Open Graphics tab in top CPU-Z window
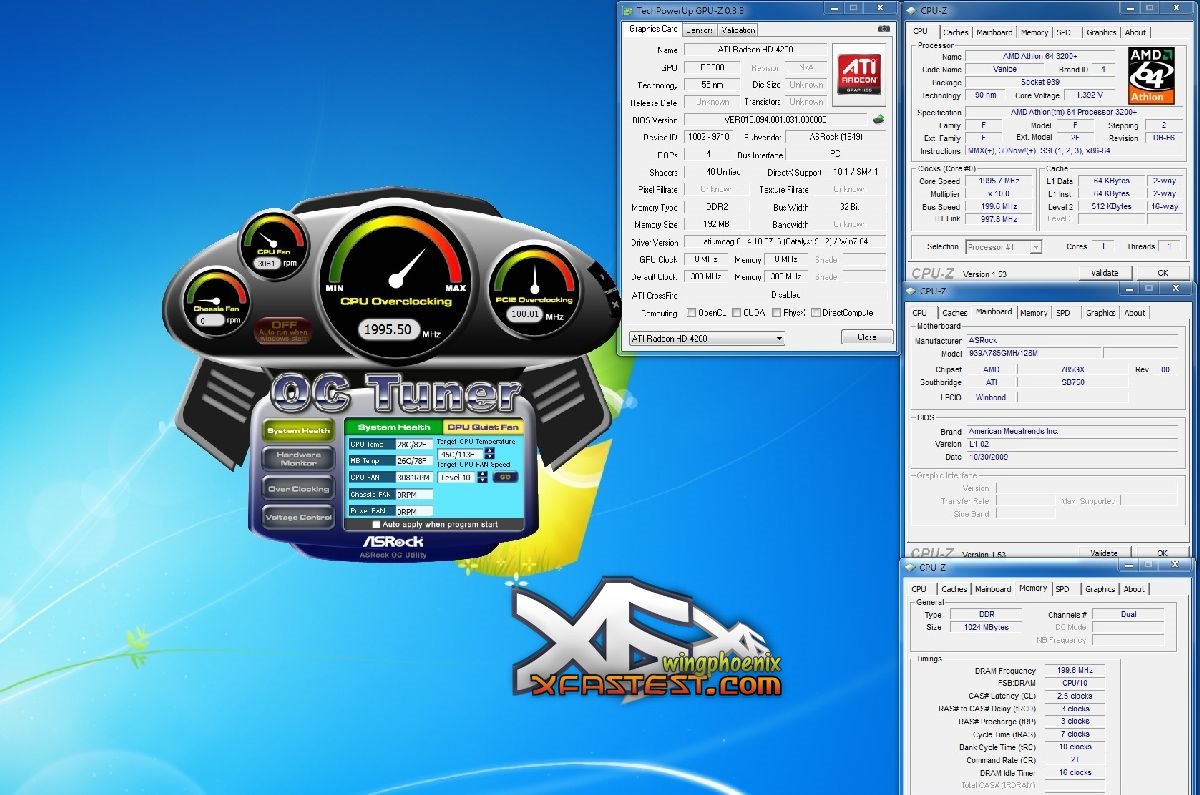This screenshot has width=1200, height=795. coord(1100,33)
